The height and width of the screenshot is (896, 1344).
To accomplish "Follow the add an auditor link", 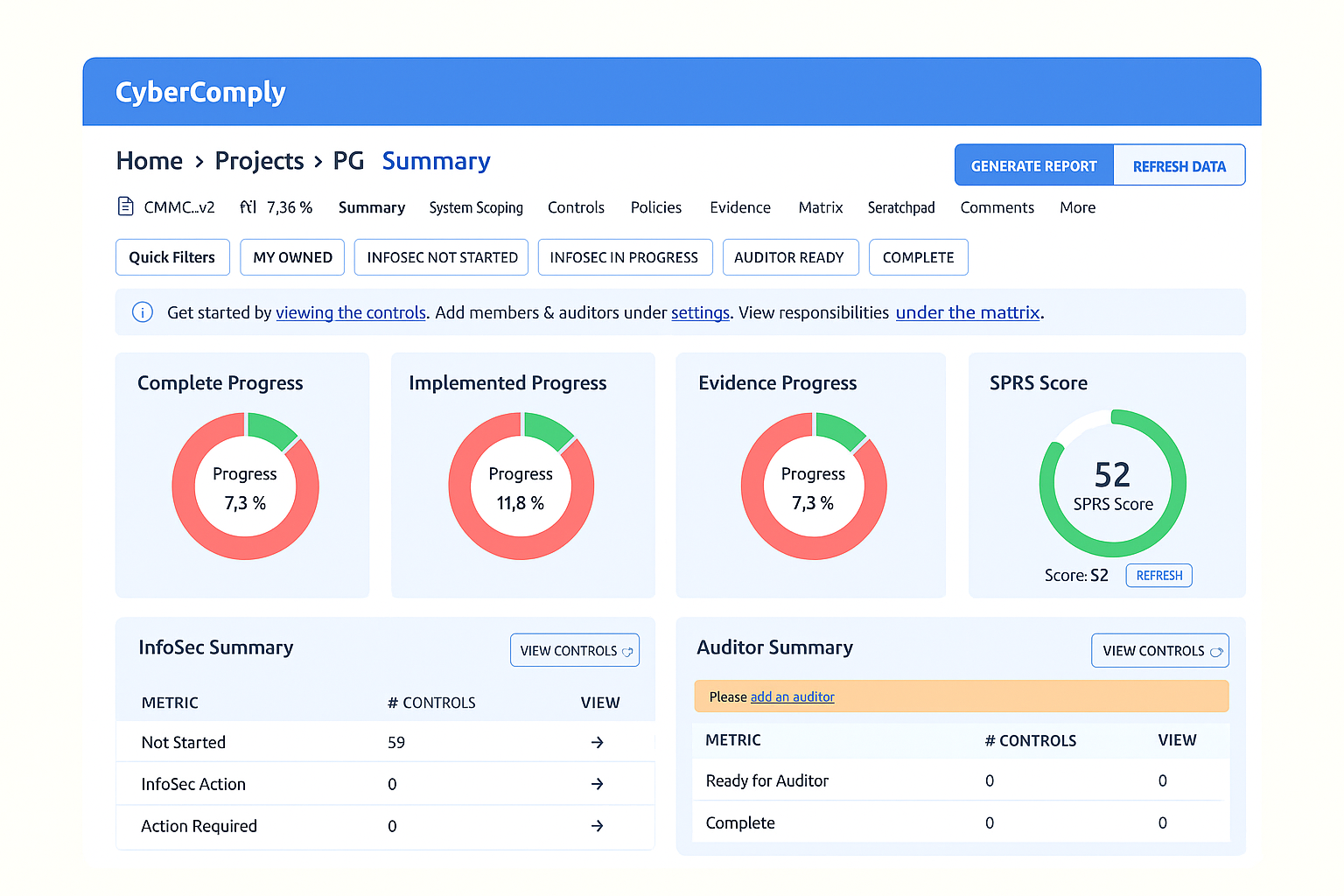I will [x=792, y=696].
